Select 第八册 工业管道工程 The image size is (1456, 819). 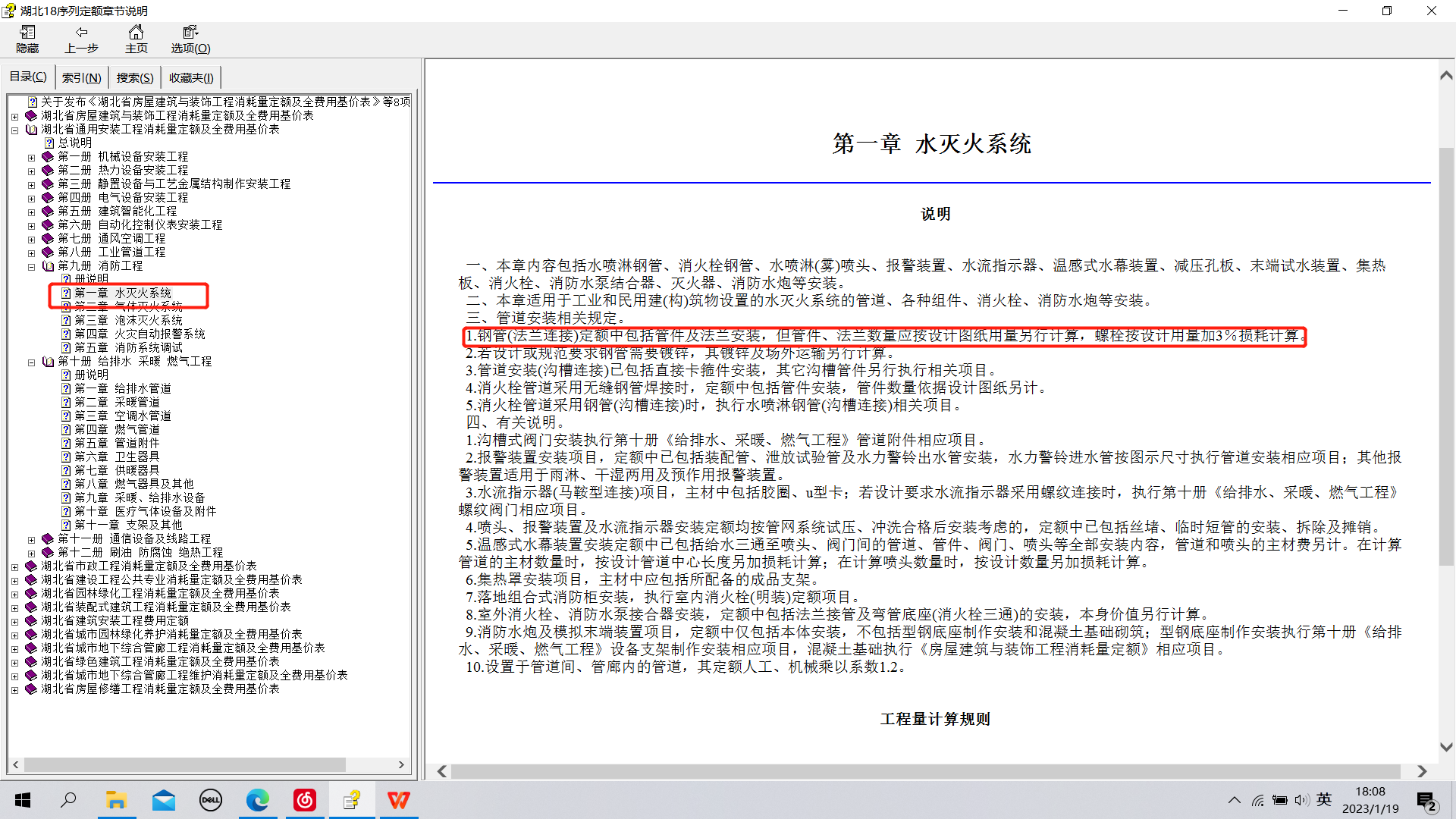111,252
